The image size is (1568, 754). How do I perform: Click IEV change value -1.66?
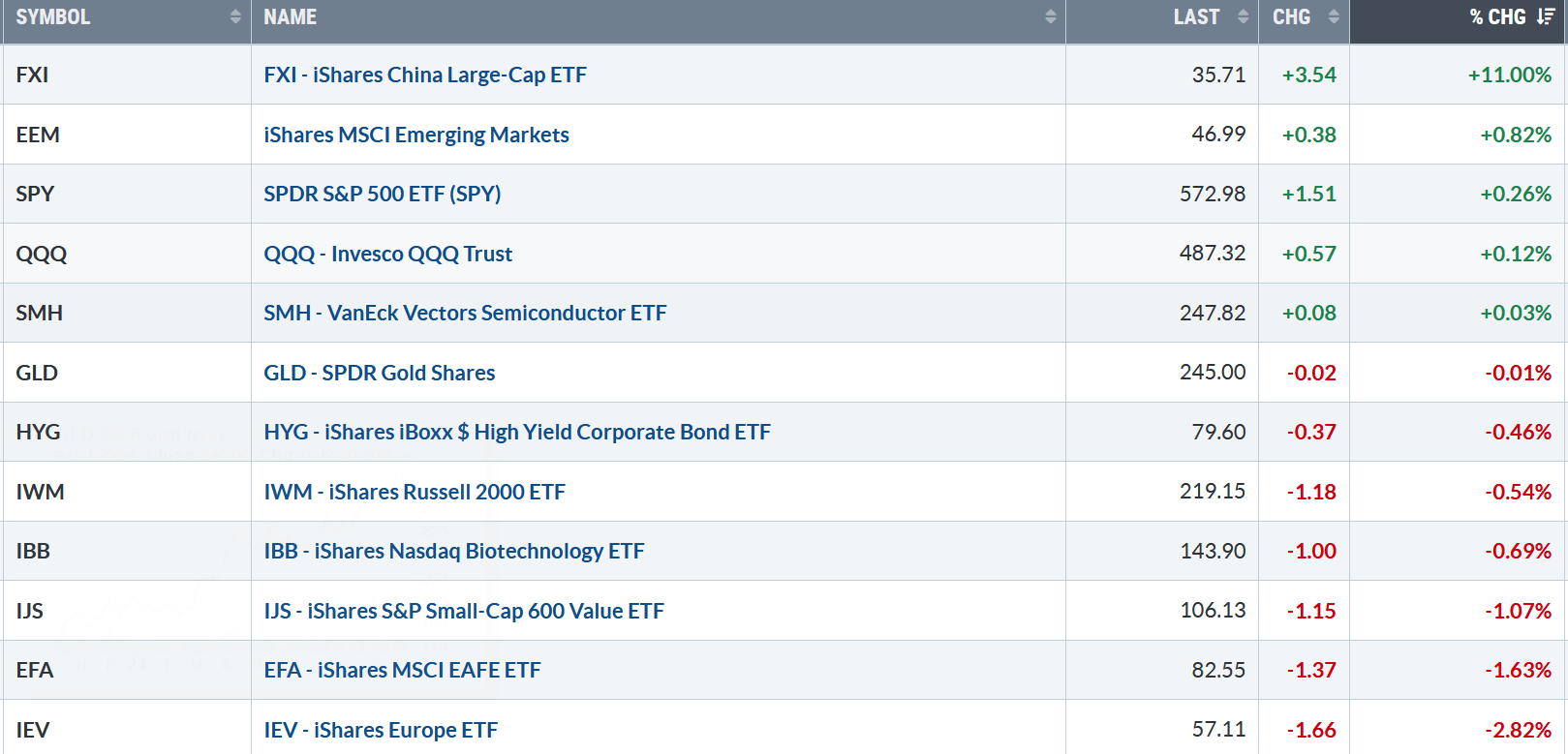(x=1311, y=730)
